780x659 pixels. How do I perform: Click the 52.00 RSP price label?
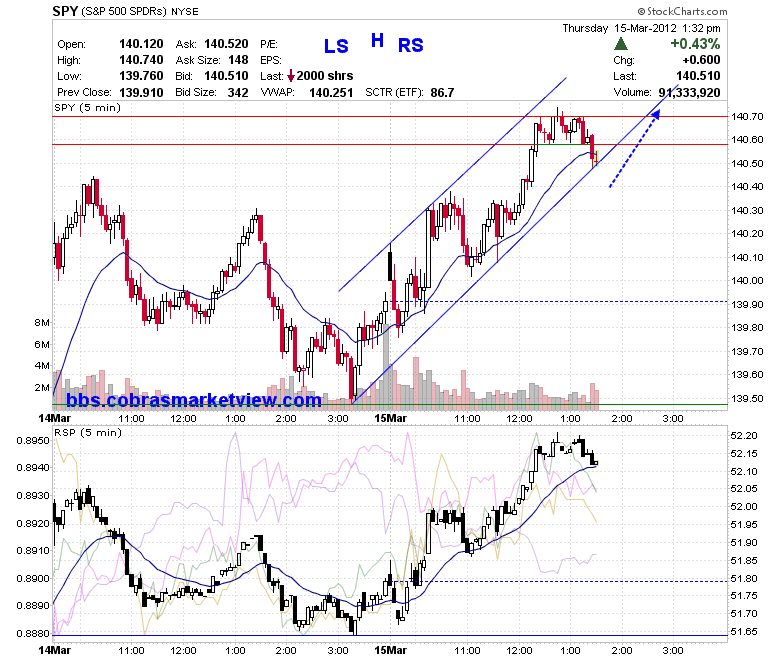point(744,507)
